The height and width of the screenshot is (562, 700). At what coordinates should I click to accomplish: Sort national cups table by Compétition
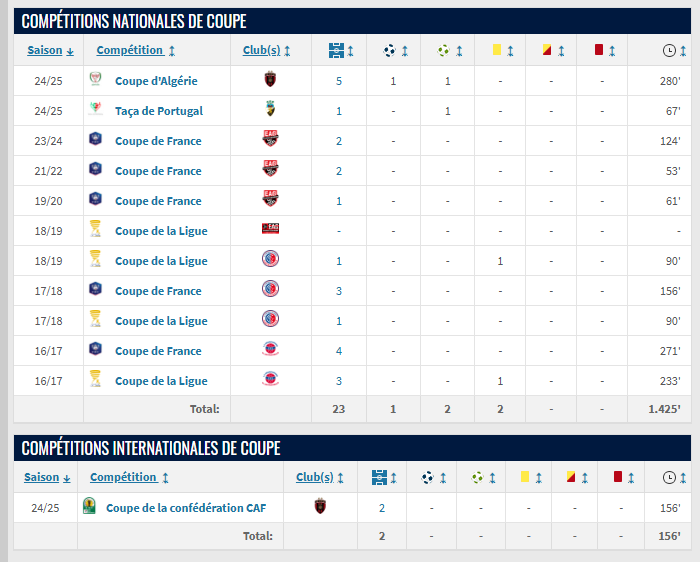(x=129, y=50)
